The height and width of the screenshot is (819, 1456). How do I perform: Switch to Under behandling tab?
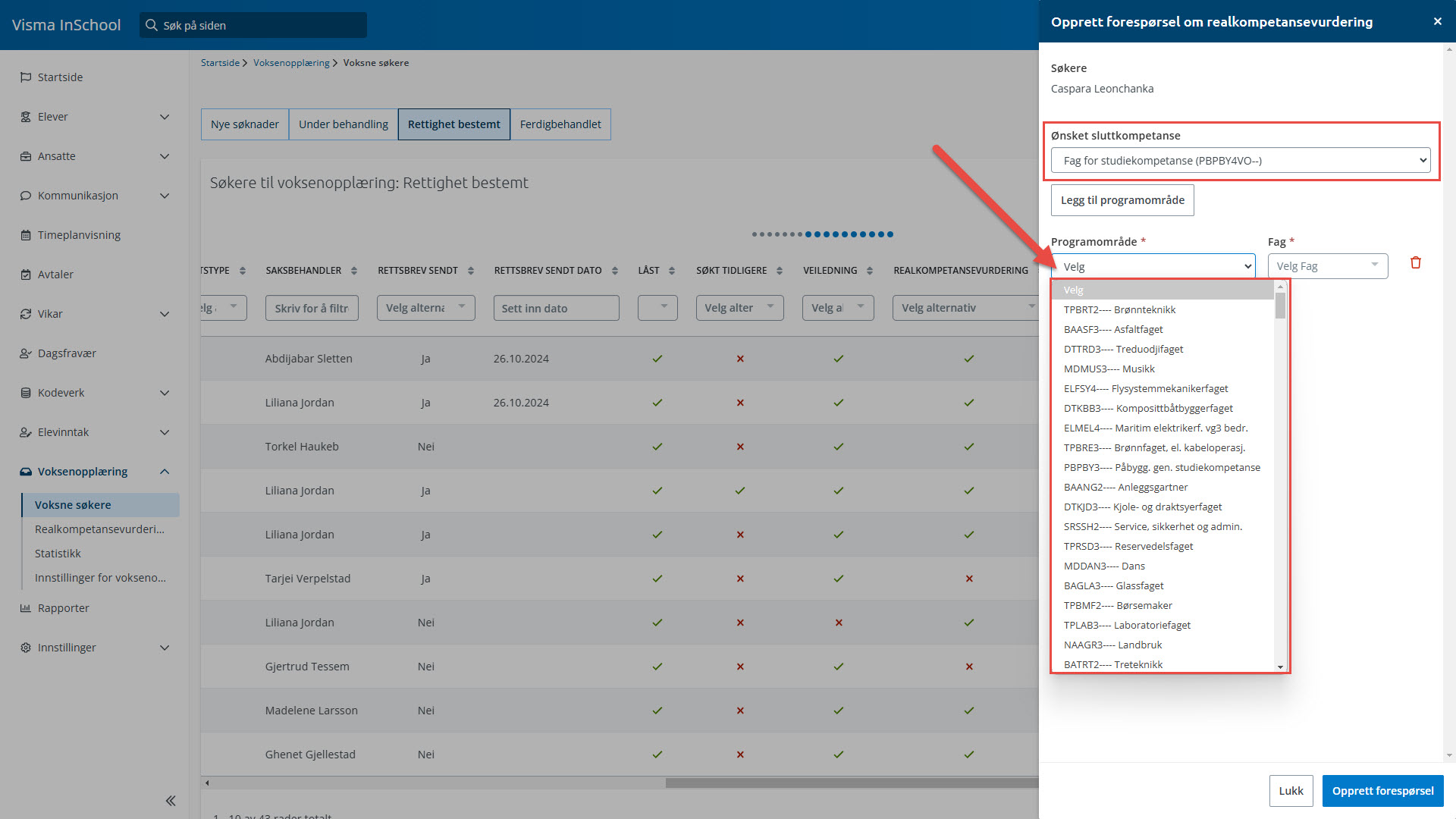[x=344, y=124]
